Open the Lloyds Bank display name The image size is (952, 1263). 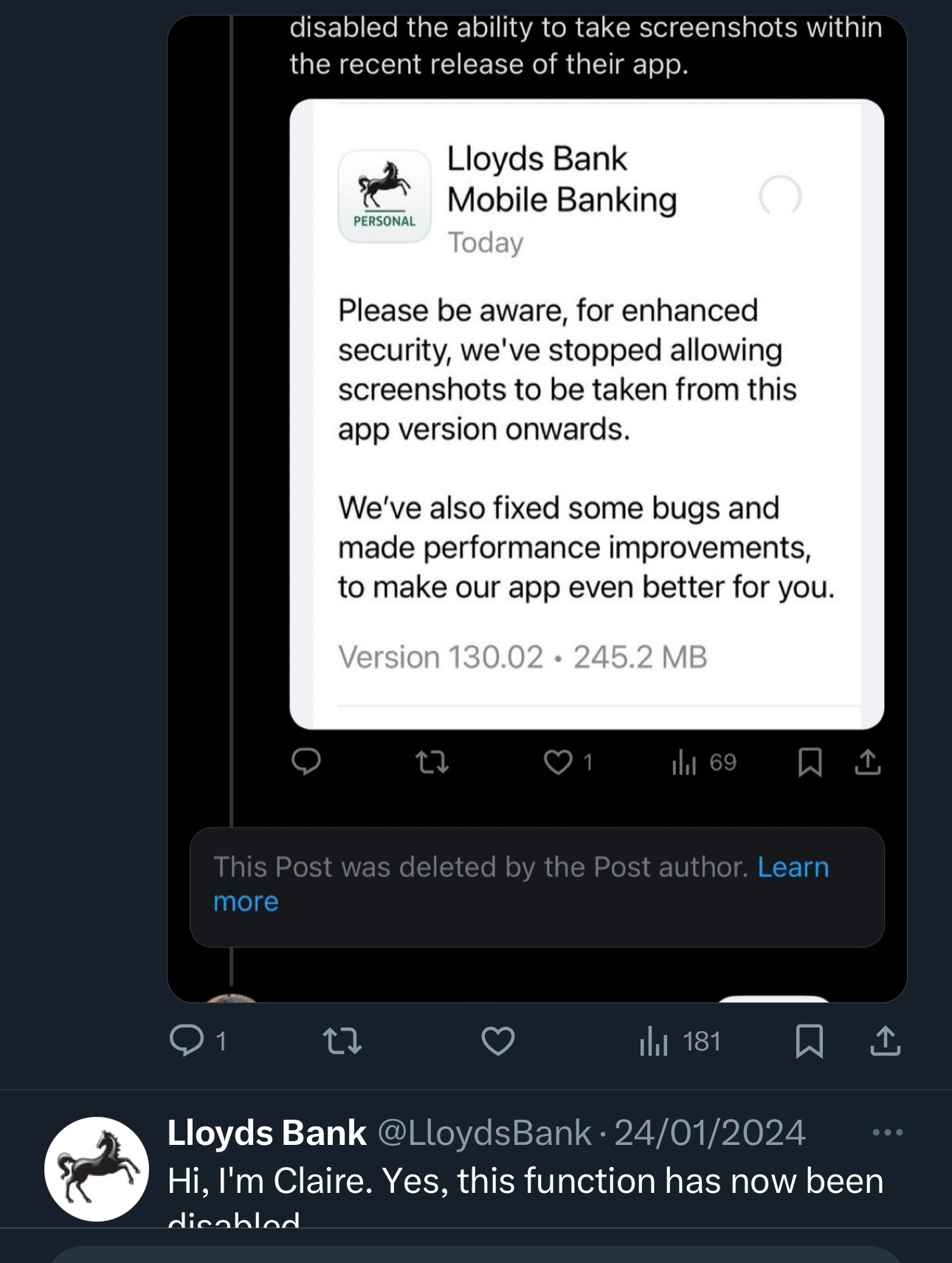coord(267,1133)
